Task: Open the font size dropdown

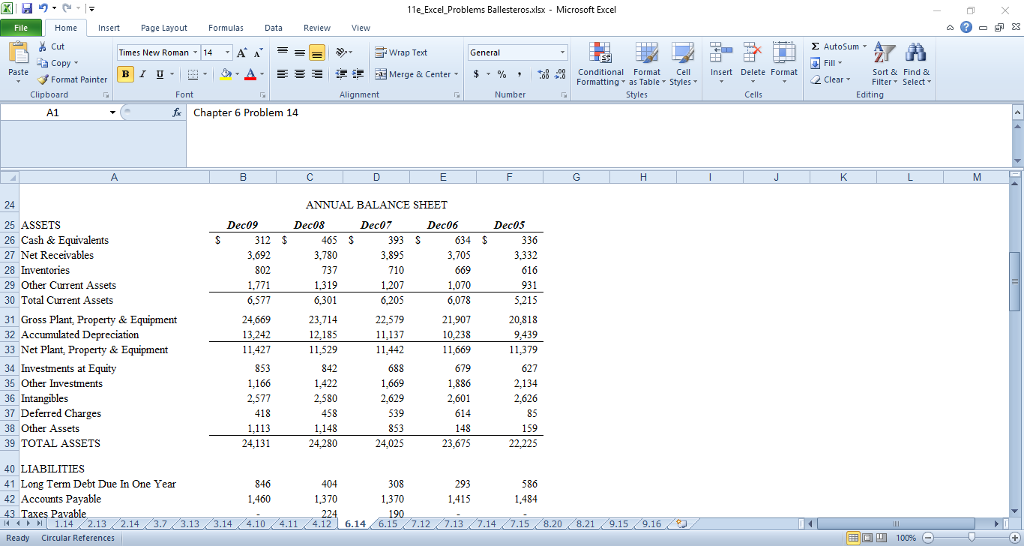Action: (227, 52)
